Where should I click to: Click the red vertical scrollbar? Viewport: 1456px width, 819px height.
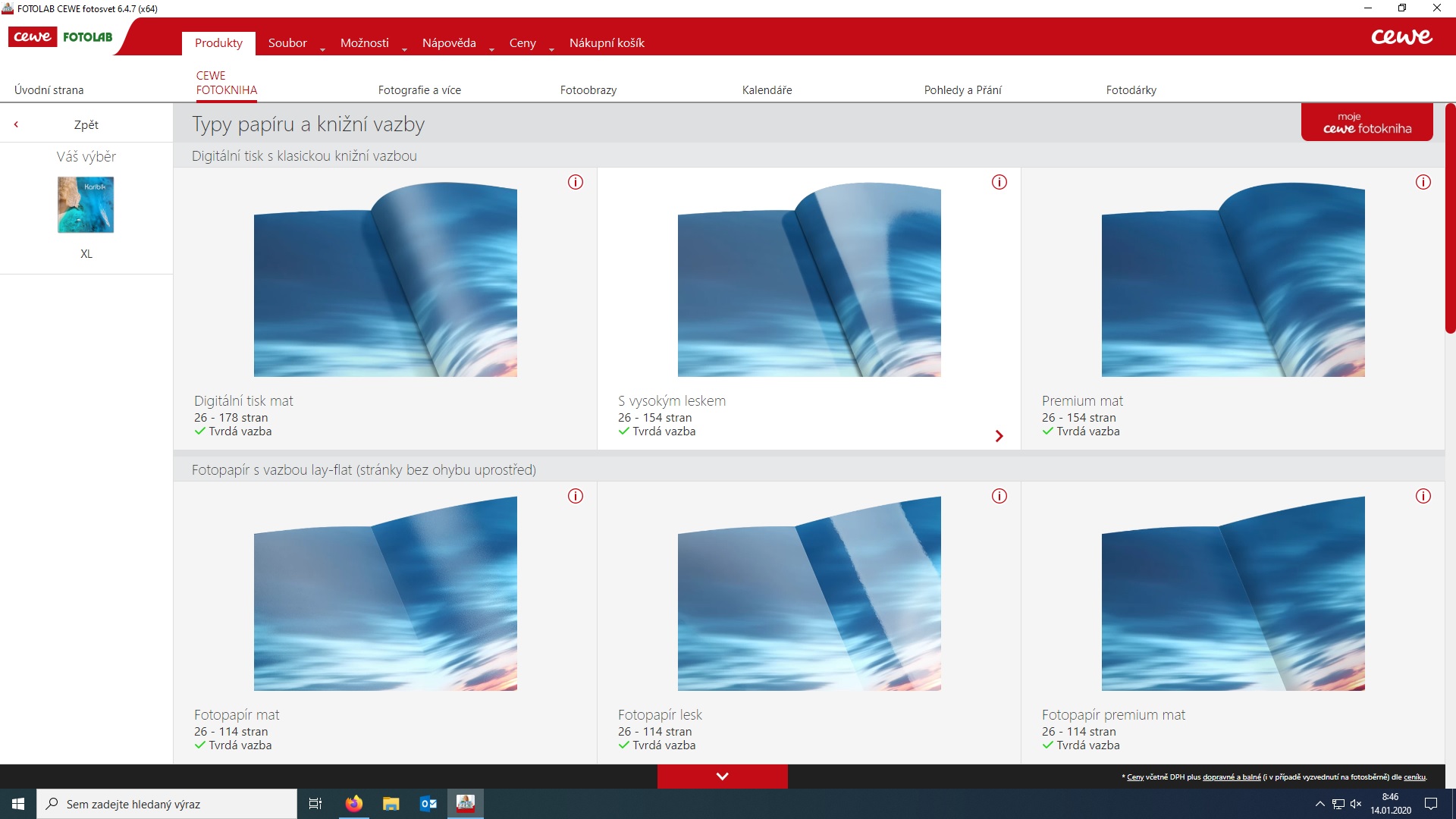coord(1450,218)
